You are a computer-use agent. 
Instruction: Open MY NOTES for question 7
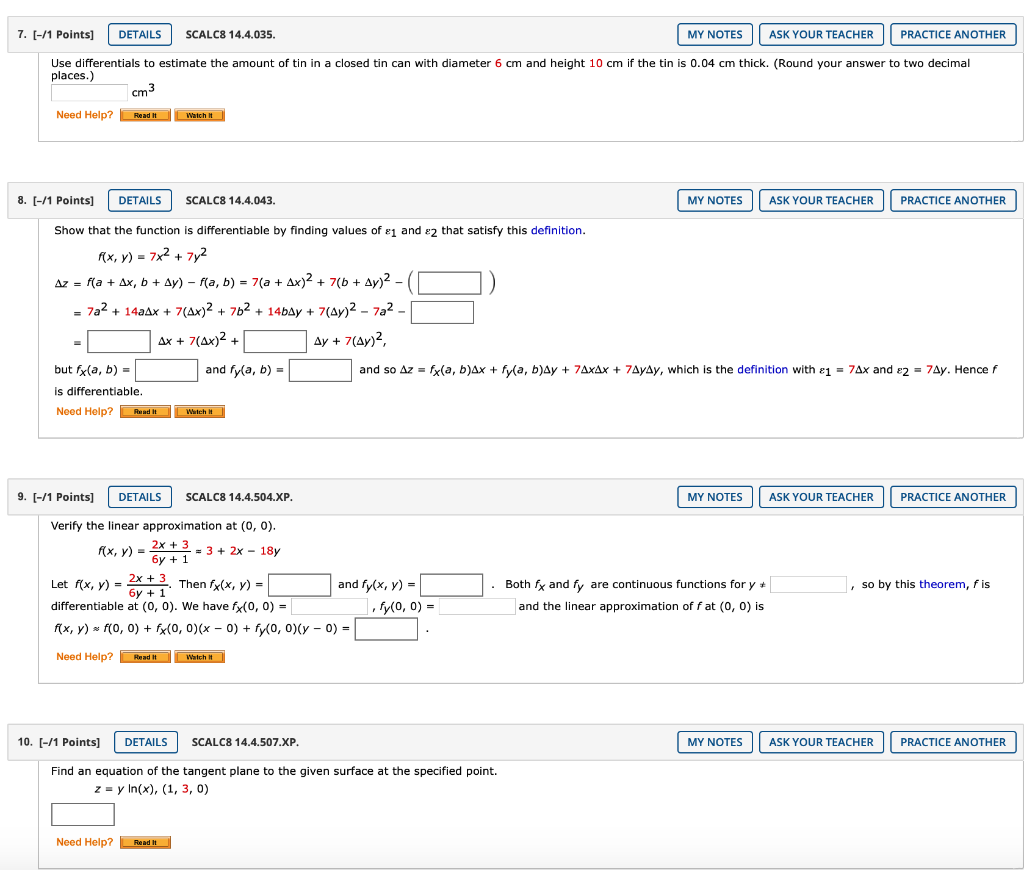(x=714, y=35)
